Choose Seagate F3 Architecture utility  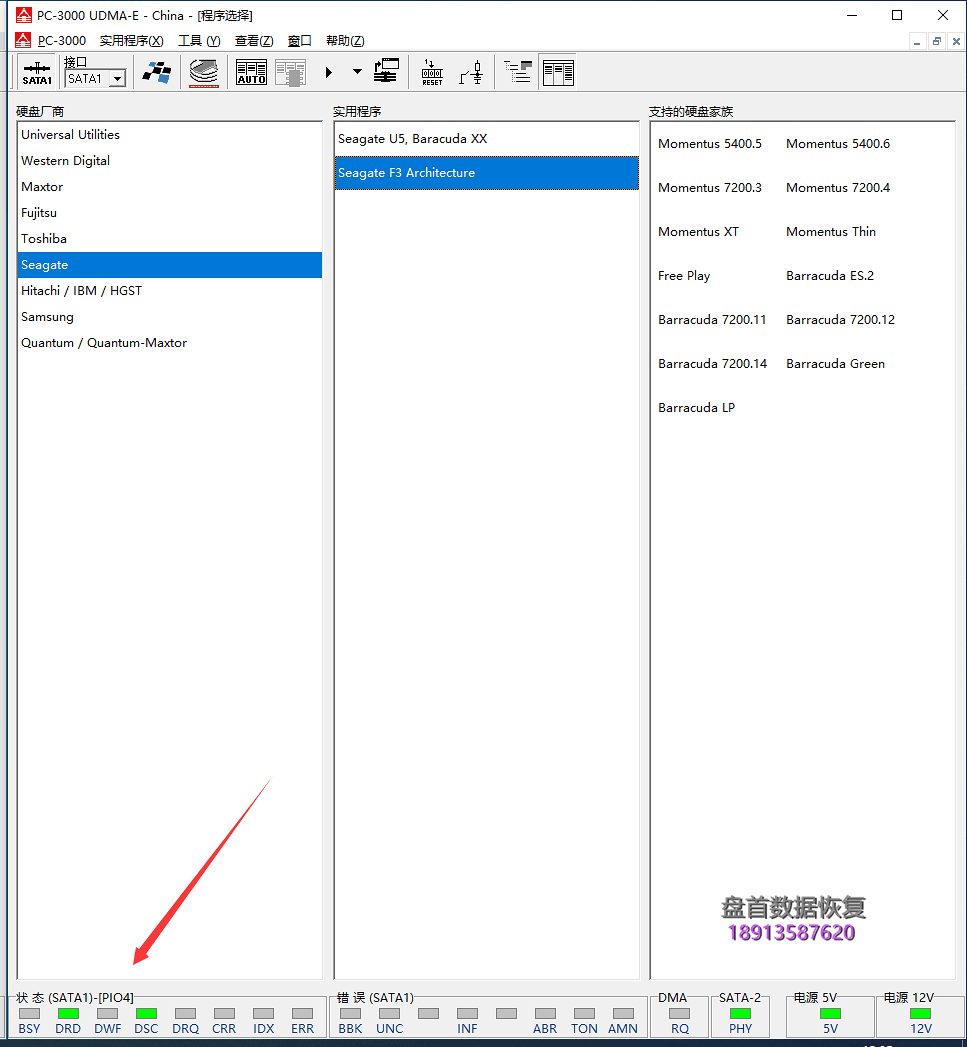point(486,173)
